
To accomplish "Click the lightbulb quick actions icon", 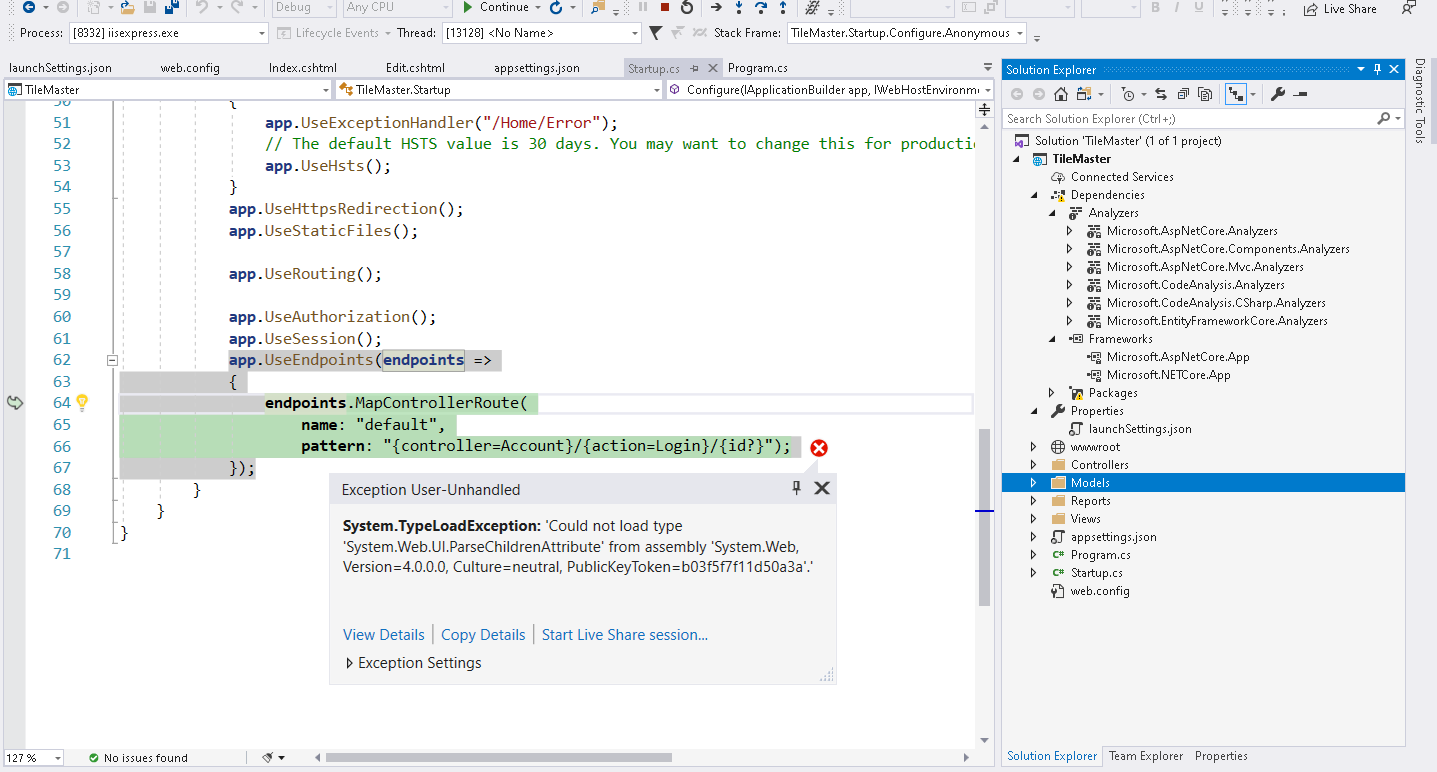I will 82,403.
